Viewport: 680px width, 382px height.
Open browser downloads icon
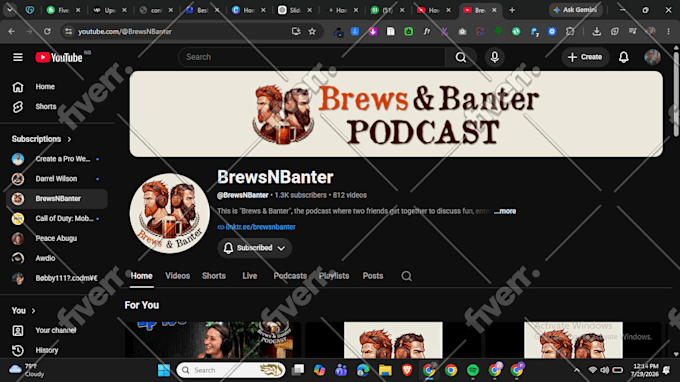(597, 31)
